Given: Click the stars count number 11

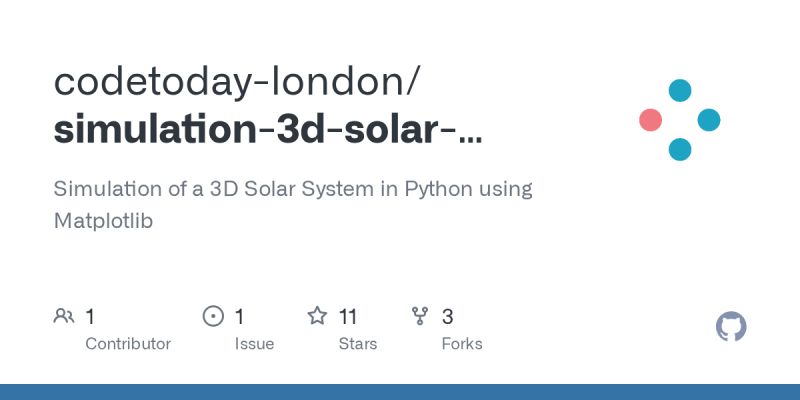Looking at the screenshot, I should click(348, 317).
